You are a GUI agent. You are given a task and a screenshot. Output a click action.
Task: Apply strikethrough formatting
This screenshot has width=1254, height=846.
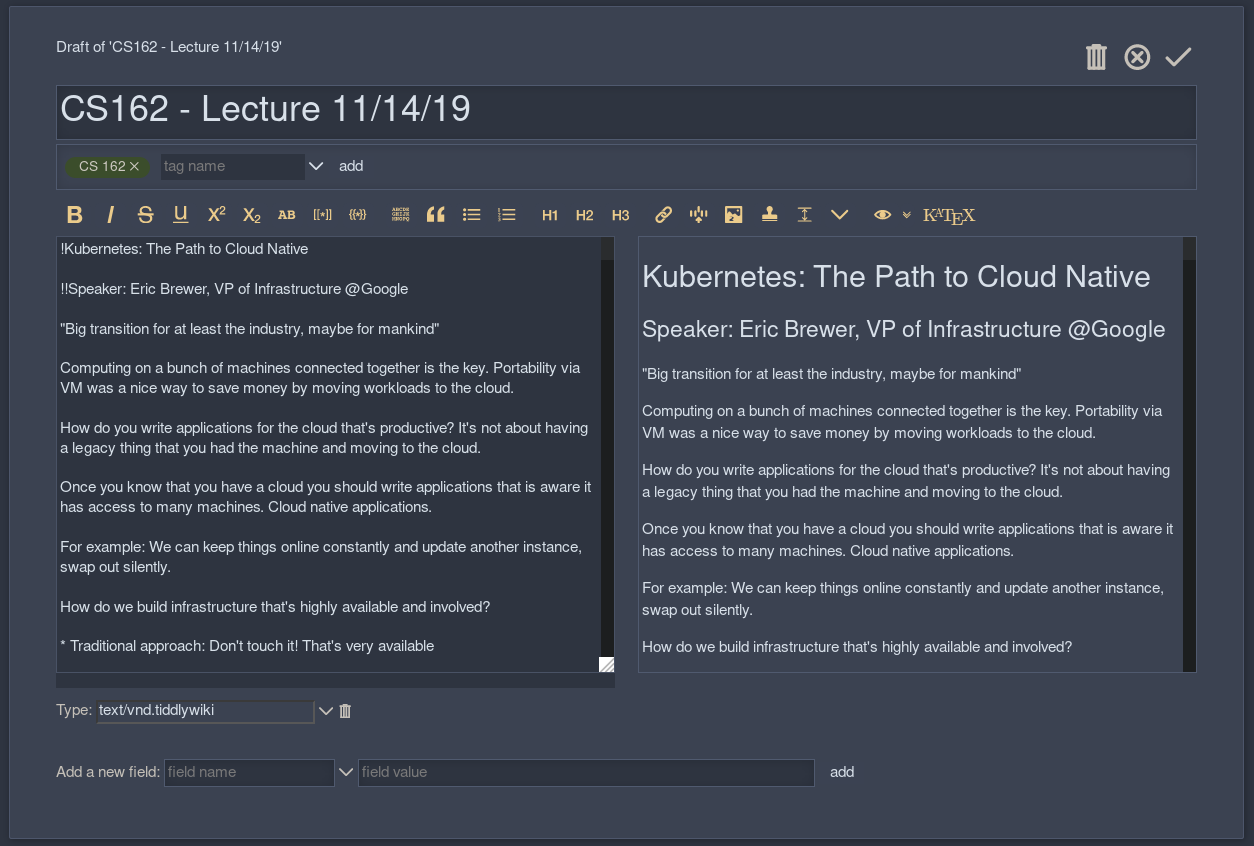(145, 214)
